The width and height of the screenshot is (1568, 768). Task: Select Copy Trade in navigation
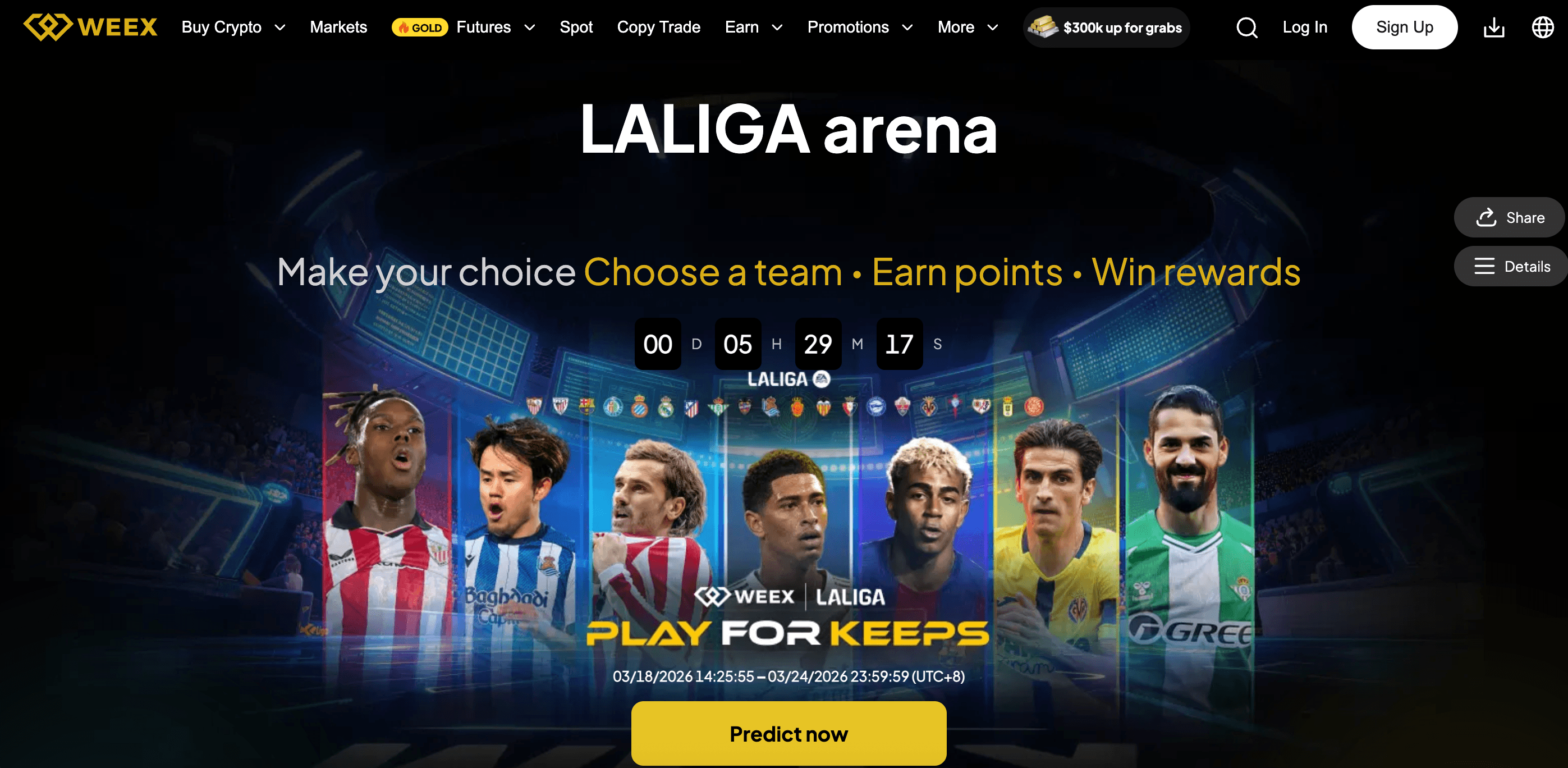pos(659,28)
